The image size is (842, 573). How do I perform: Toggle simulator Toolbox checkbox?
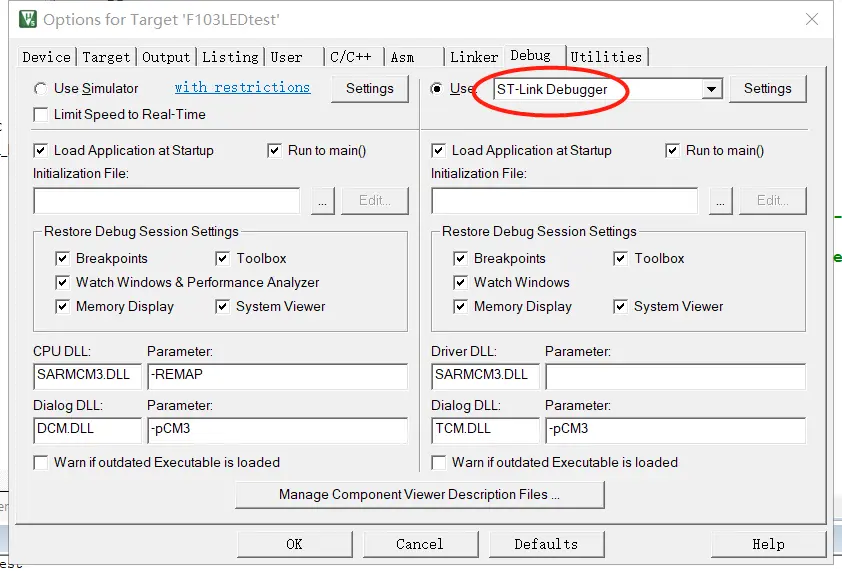coord(222,258)
